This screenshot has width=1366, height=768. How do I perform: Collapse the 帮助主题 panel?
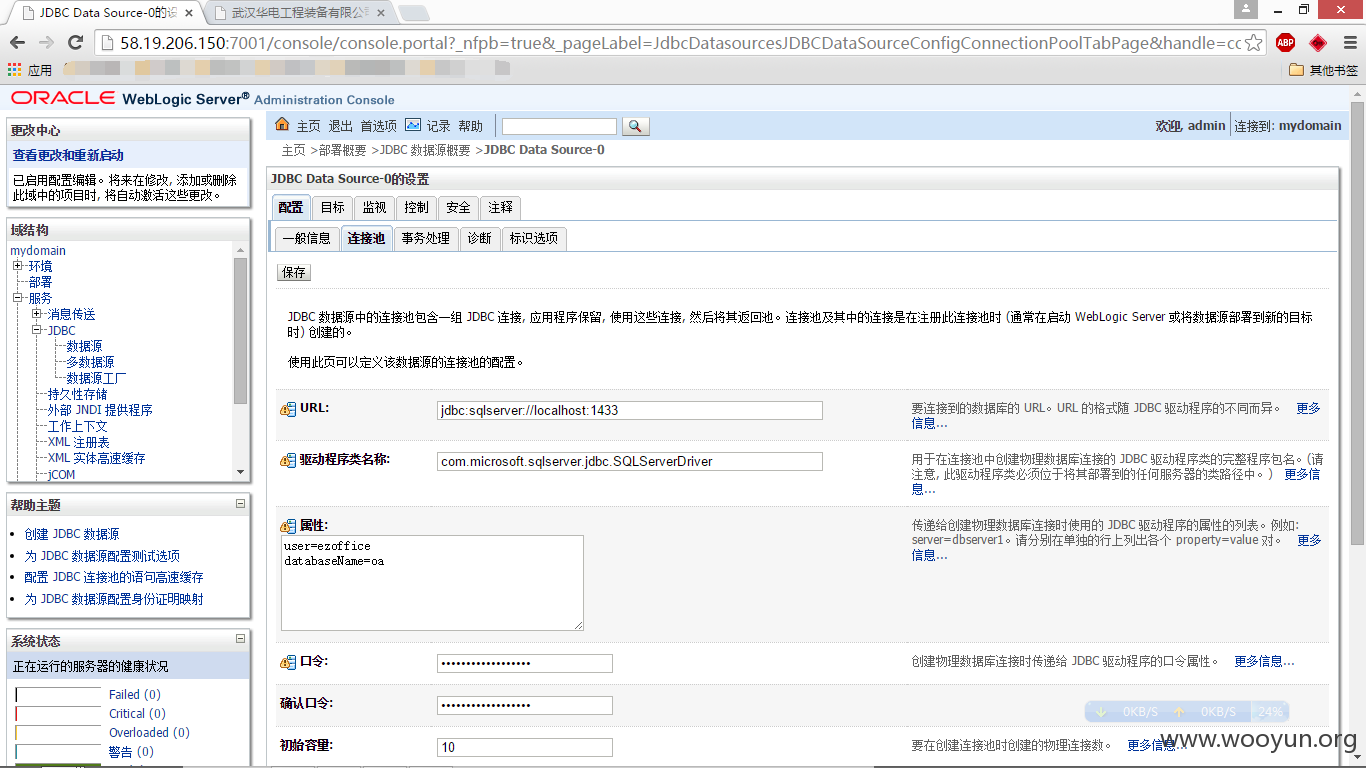[x=240, y=504]
